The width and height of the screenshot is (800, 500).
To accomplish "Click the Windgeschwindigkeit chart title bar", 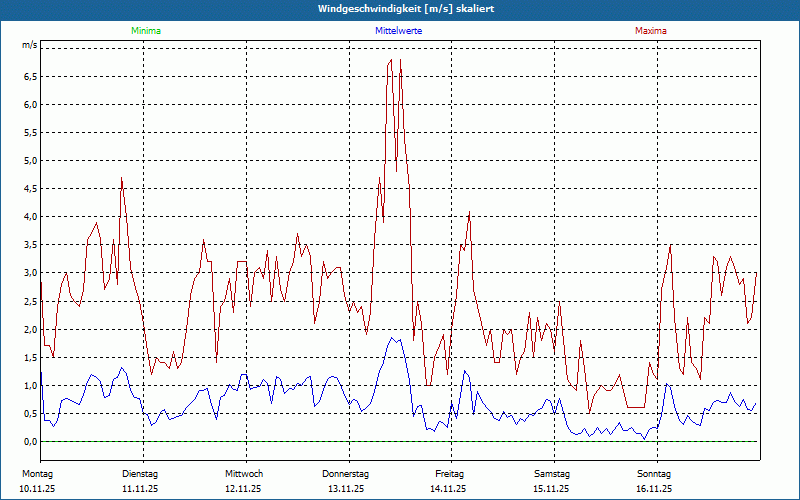I will [400, 9].
